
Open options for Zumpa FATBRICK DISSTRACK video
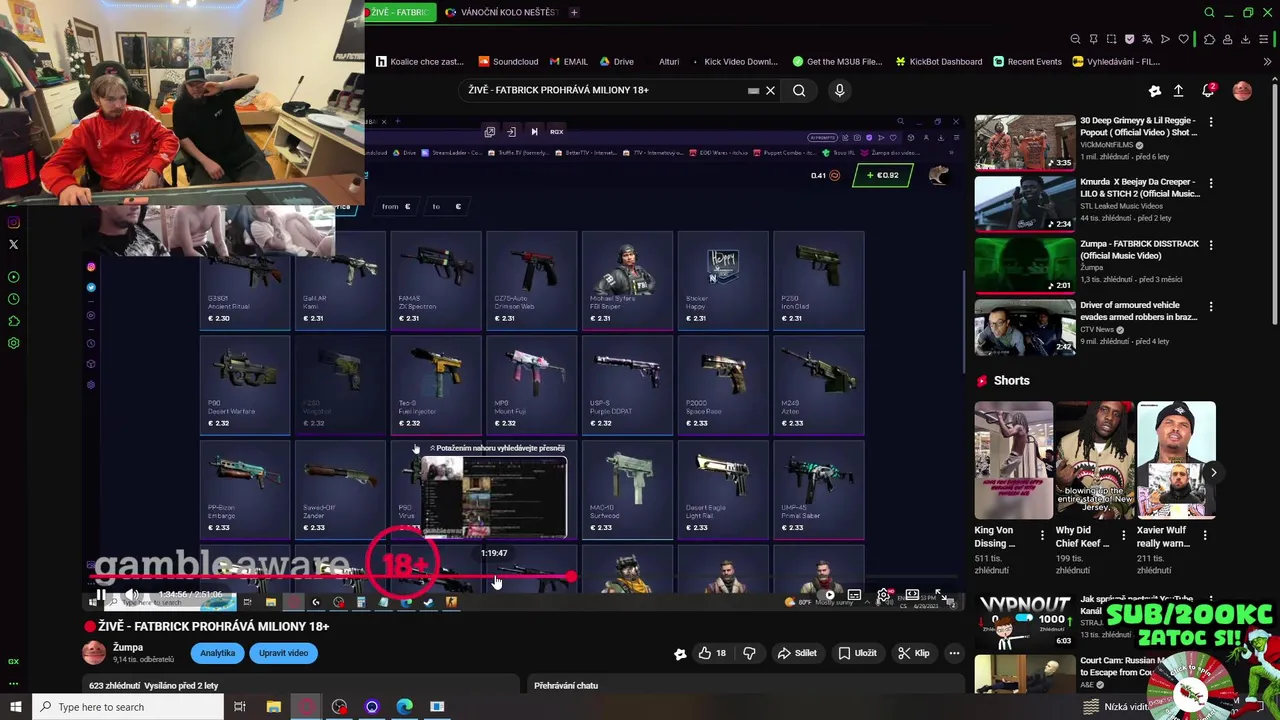(x=1211, y=244)
